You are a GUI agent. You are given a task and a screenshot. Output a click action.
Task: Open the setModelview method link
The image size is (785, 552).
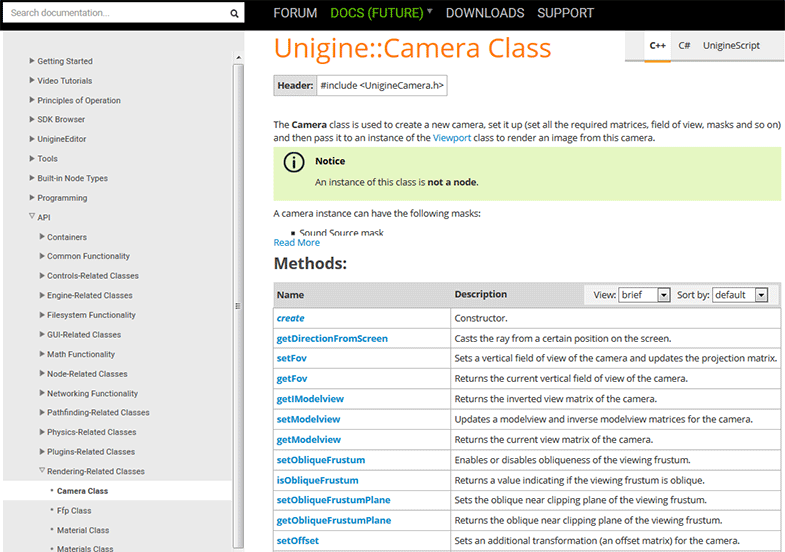pos(308,419)
